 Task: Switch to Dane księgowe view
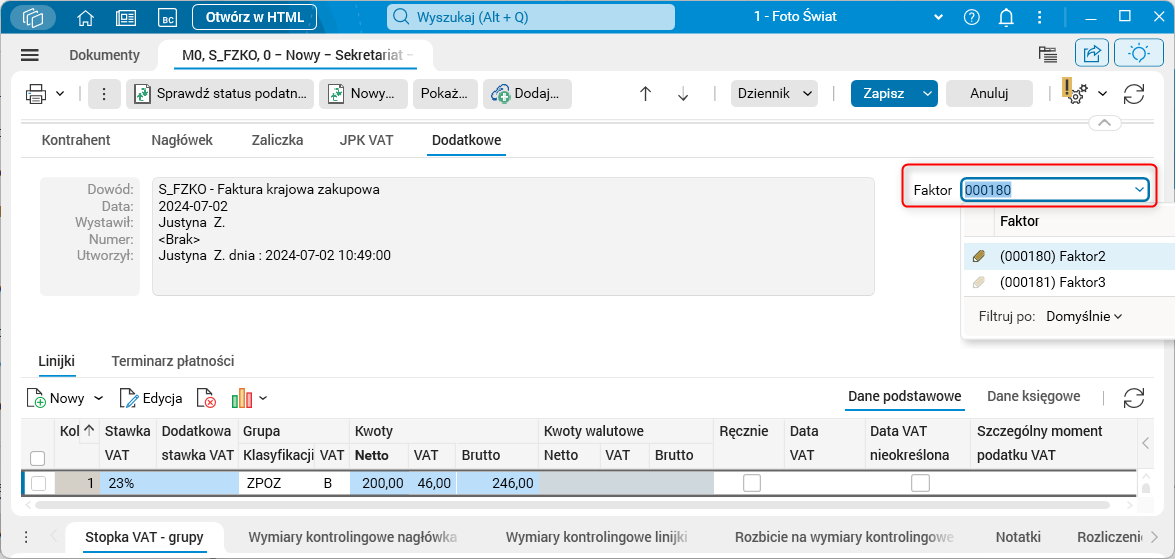coord(1033,396)
